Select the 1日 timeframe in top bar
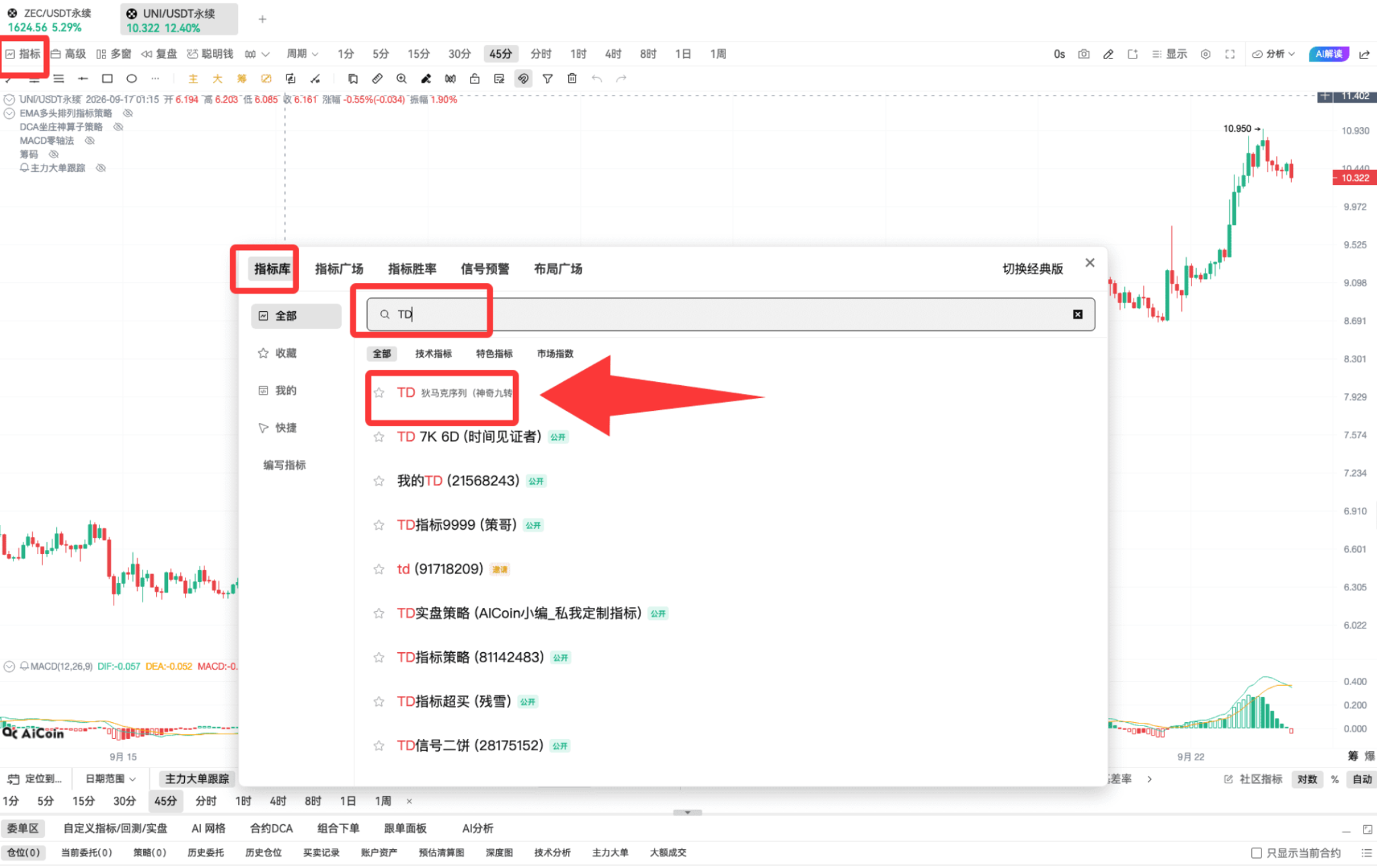 tap(682, 54)
